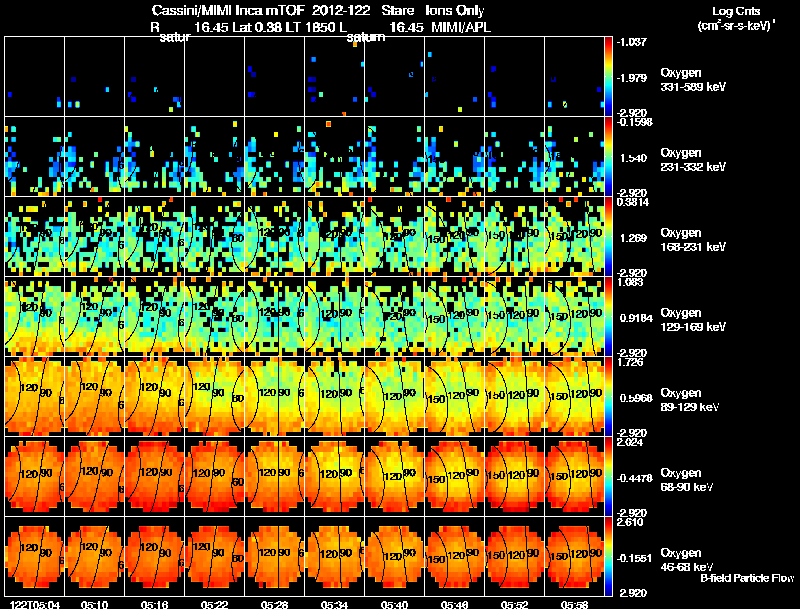Select the 68-90 keV image panel at 05:28

click(x=274, y=476)
